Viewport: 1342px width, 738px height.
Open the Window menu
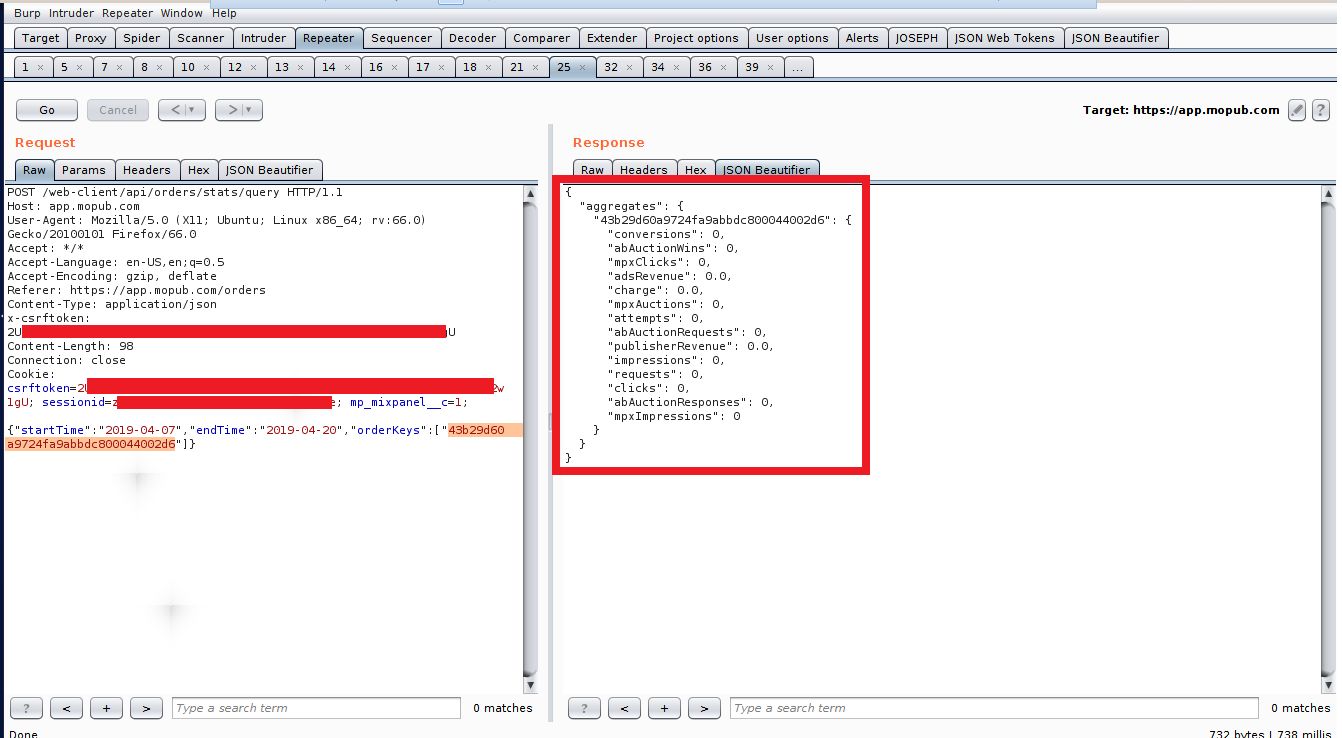[x=182, y=13]
